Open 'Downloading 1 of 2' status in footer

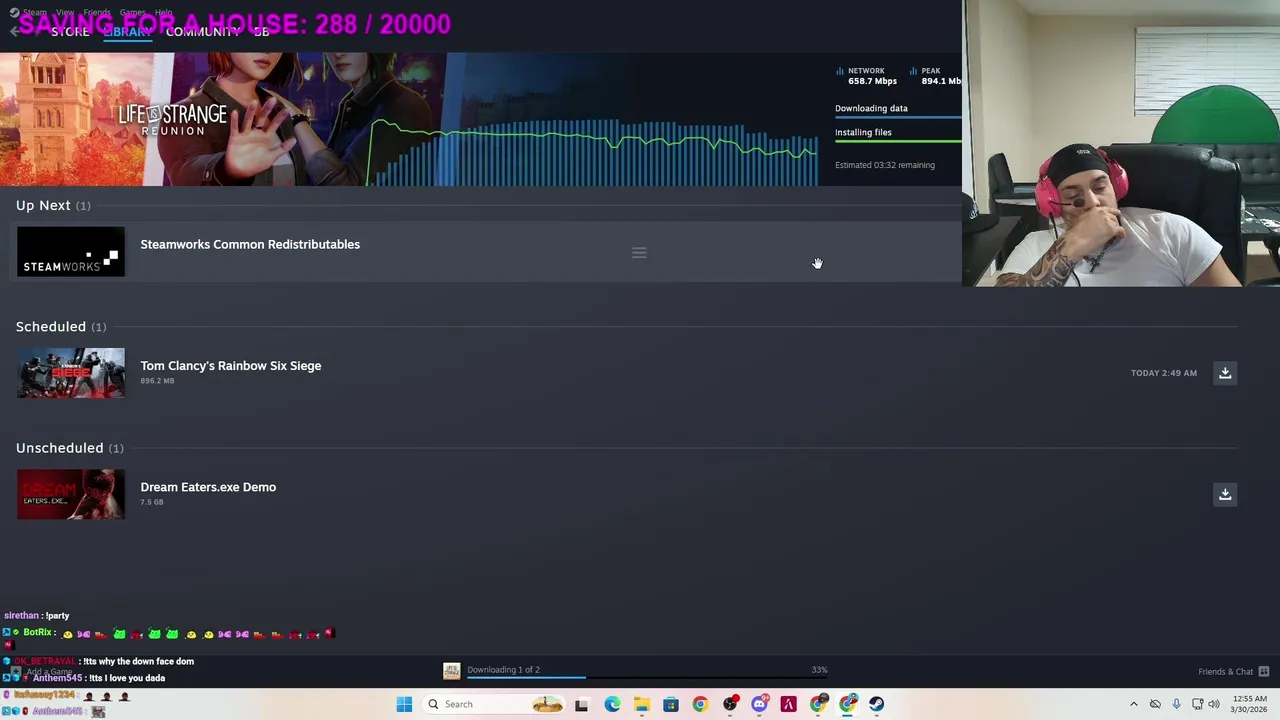coord(503,670)
